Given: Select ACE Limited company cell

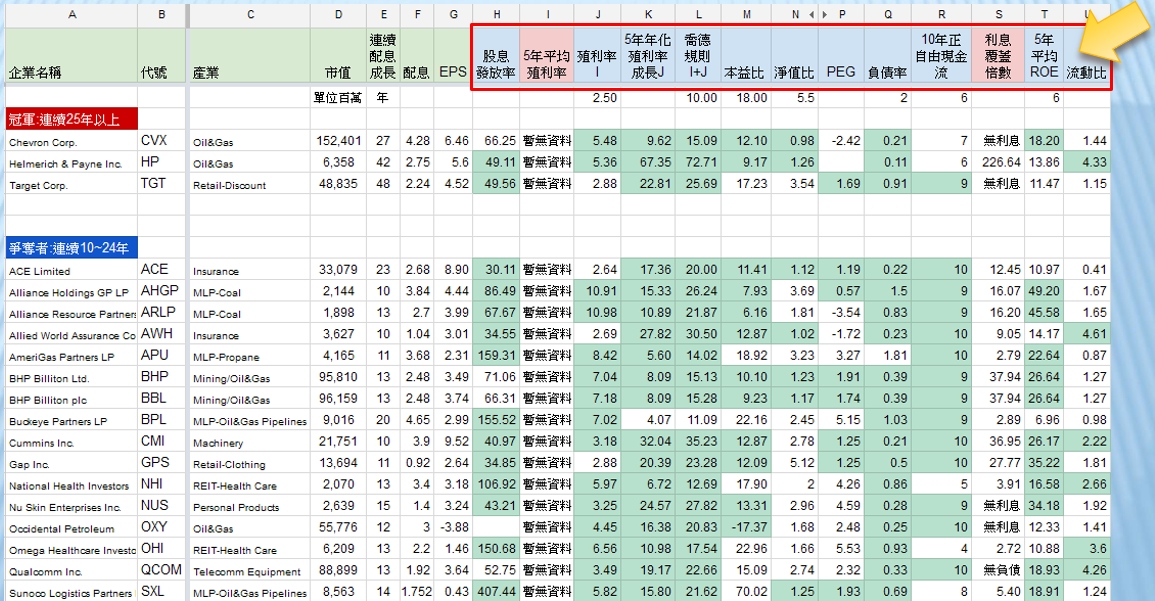Looking at the screenshot, I should coord(71,270).
